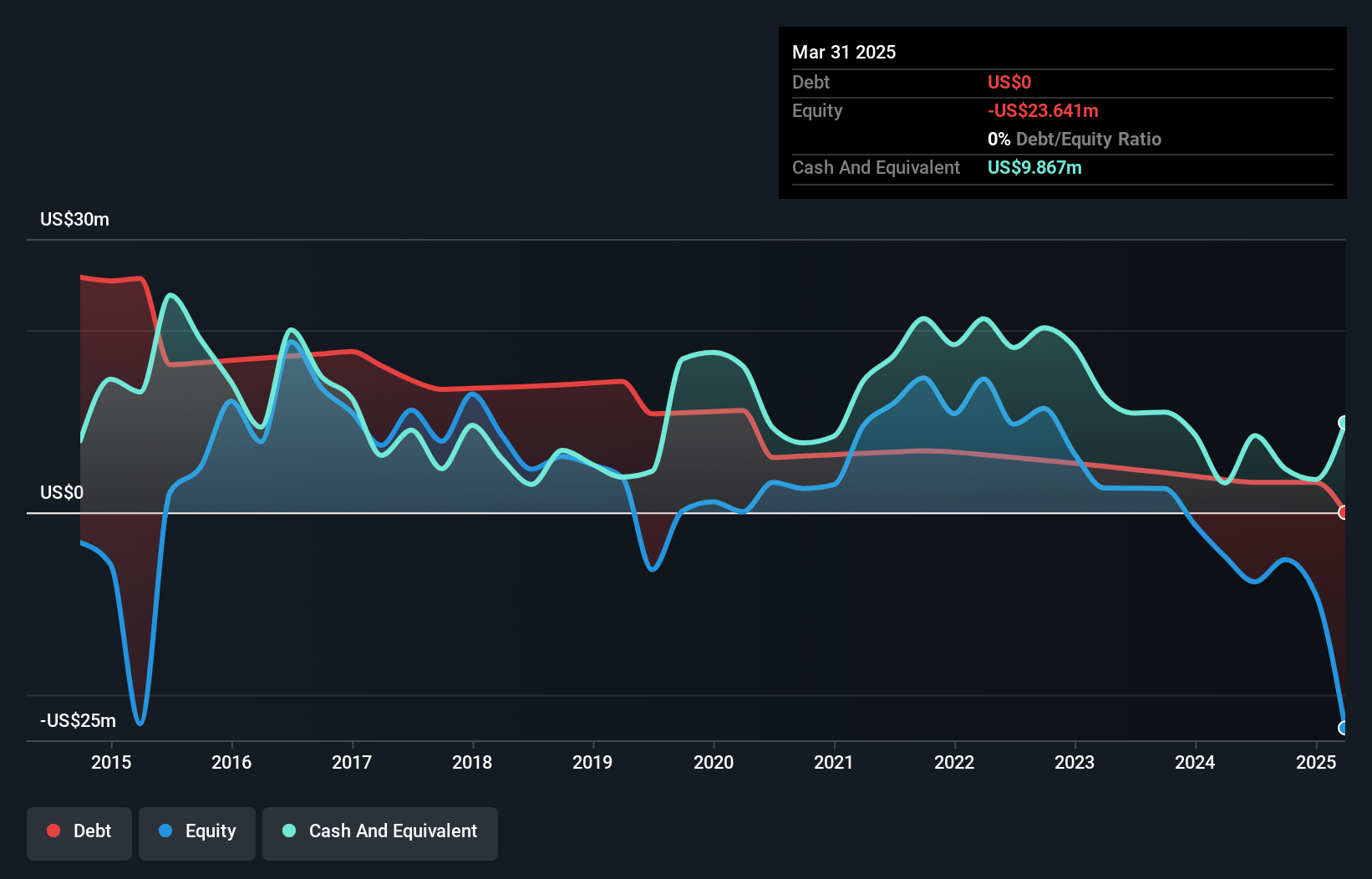Image resolution: width=1372 pixels, height=879 pixels.
Task: Click the 2024 x-axis label
Action: point(1195,762)
